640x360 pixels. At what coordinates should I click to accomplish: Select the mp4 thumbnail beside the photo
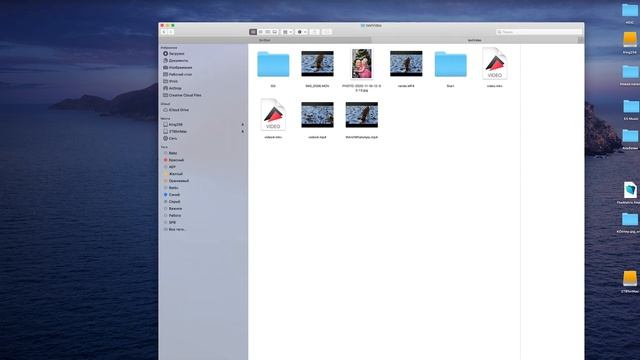click(x=406, y=64)
